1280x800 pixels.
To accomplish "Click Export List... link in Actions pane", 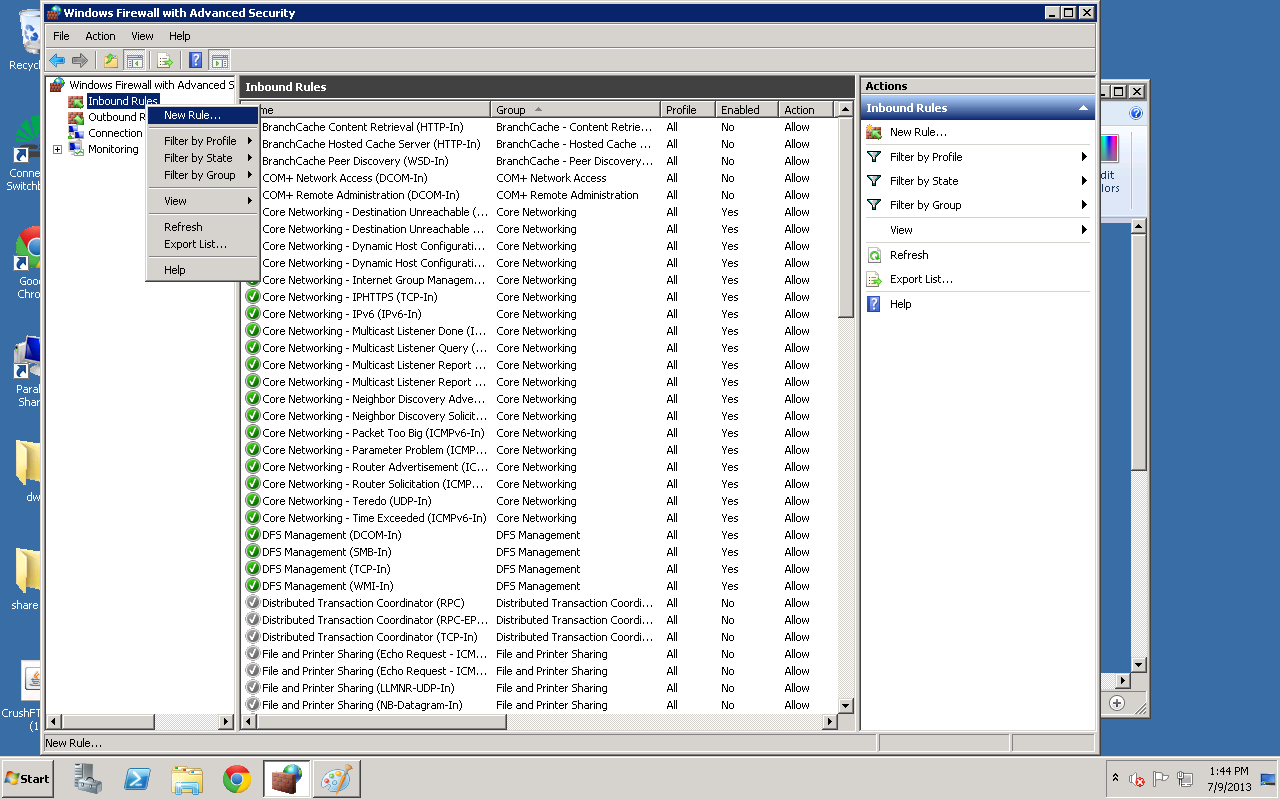I will point(921,279).
